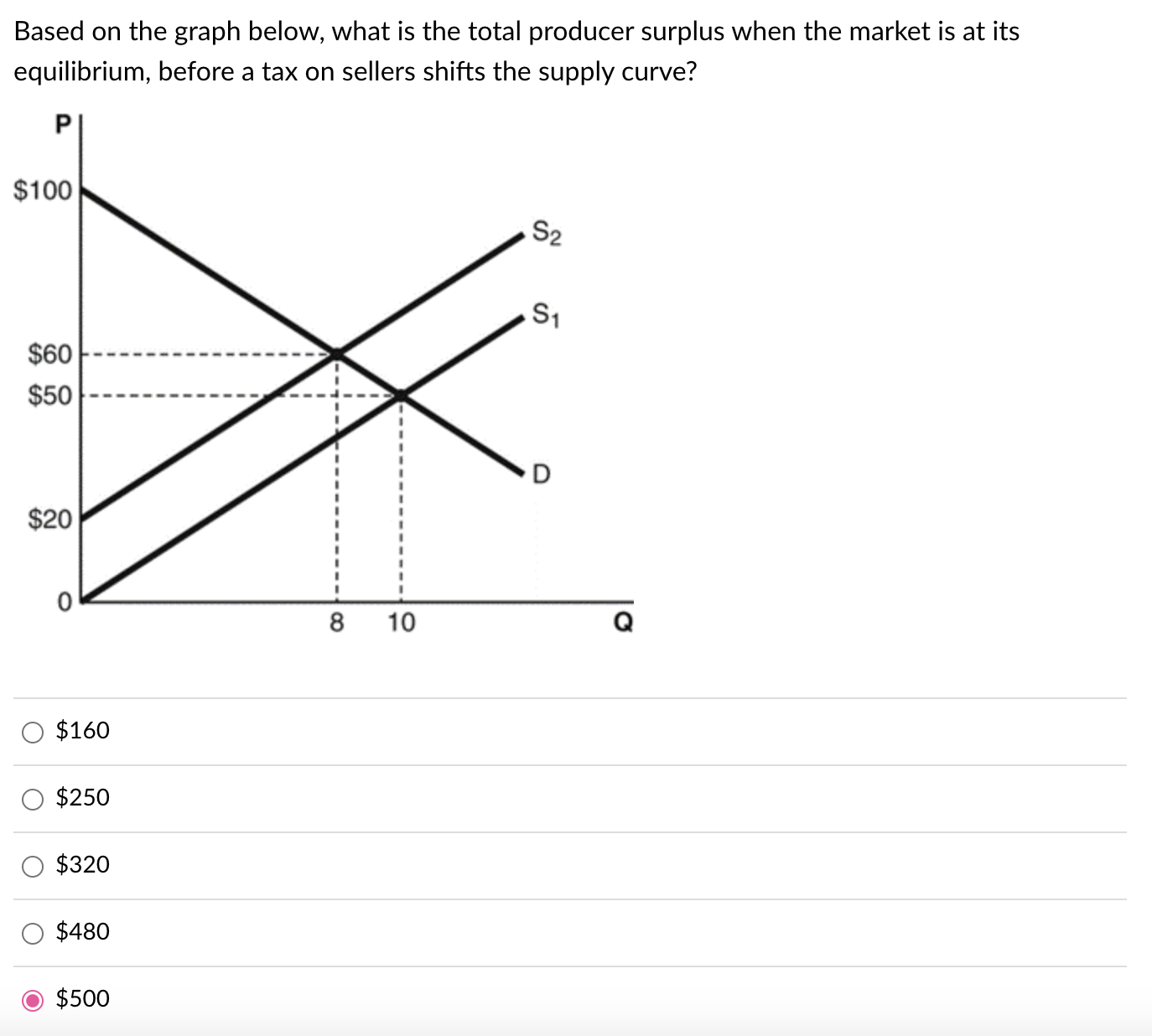
Task: Click the quantity value 10 on axis
Action: point(401,623)
